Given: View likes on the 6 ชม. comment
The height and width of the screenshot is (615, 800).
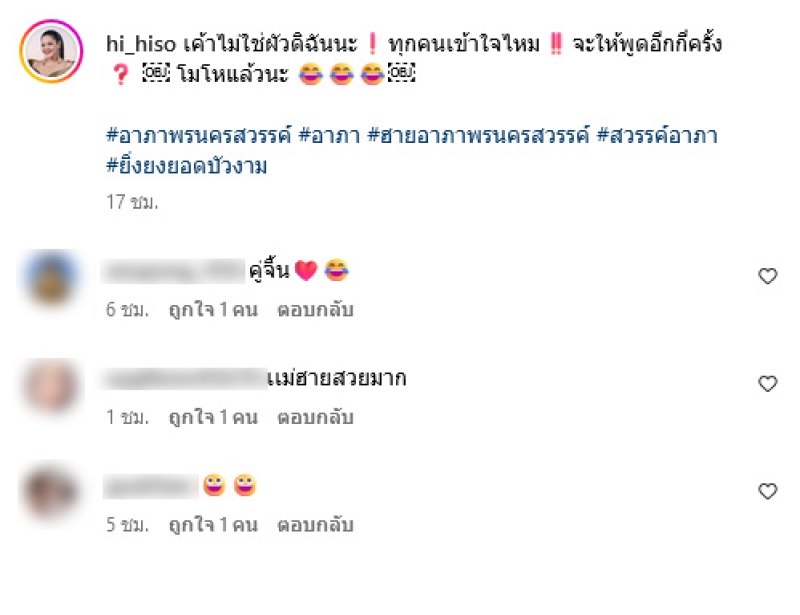Looking at the screenshot, I should (213, 310).
